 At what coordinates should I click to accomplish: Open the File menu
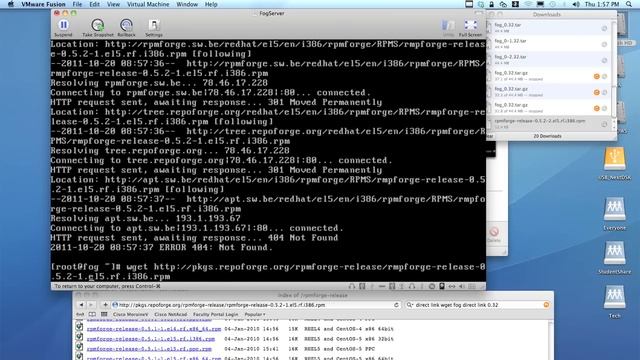[77, 4]
